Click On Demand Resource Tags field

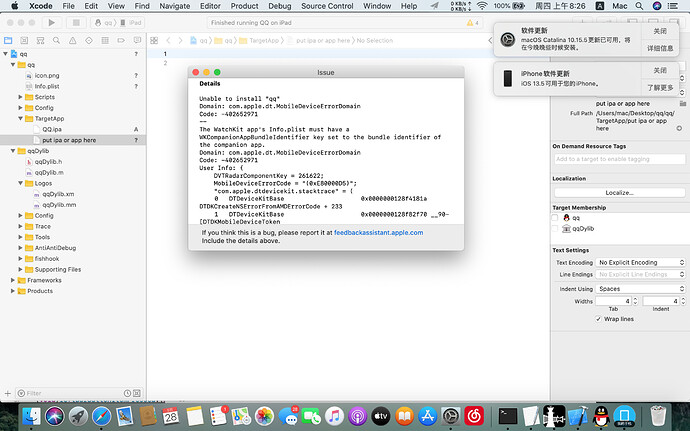coord(619,159)
